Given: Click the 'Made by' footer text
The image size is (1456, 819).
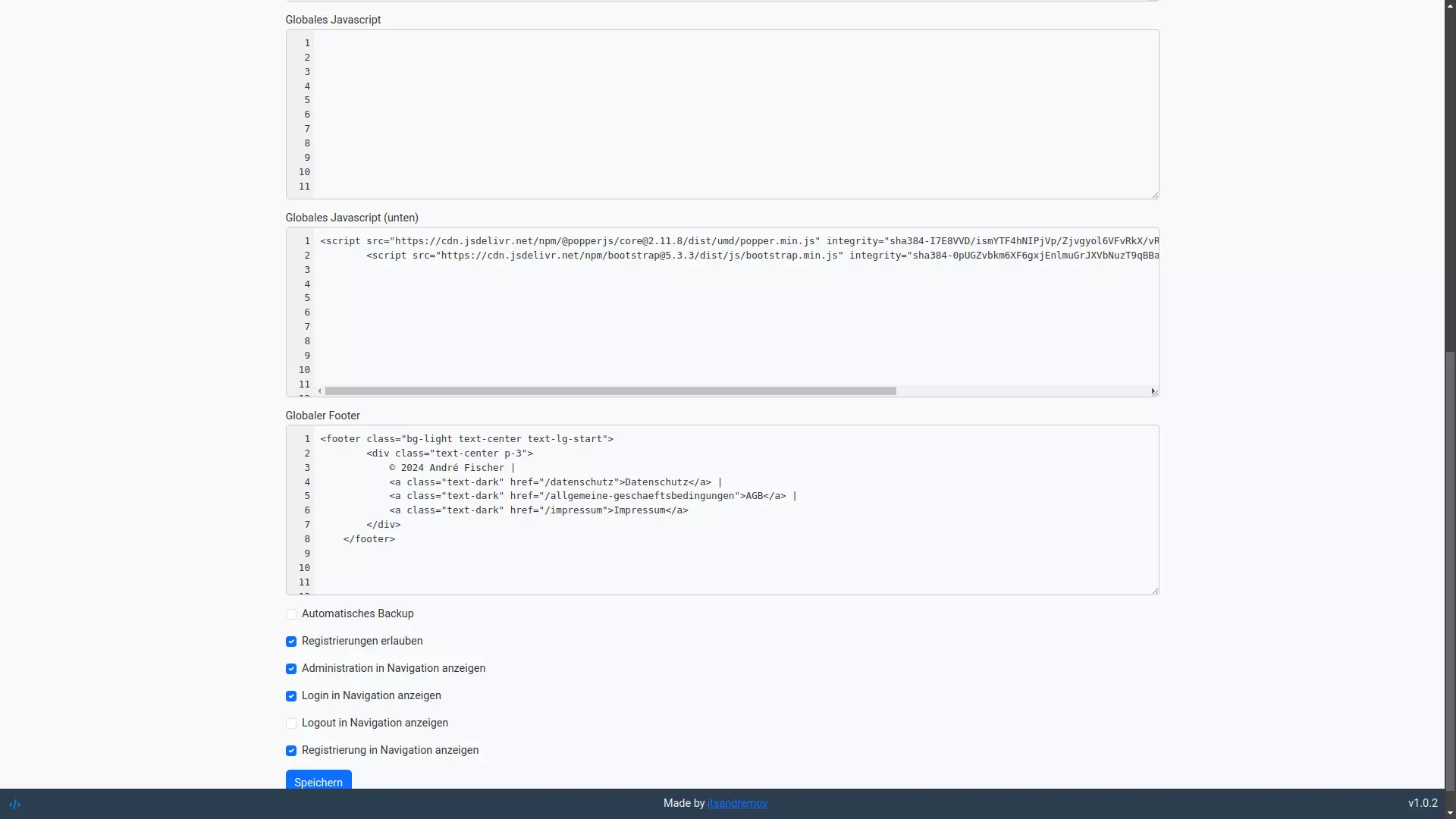Looking at the screenshot, I should point(684,803).
